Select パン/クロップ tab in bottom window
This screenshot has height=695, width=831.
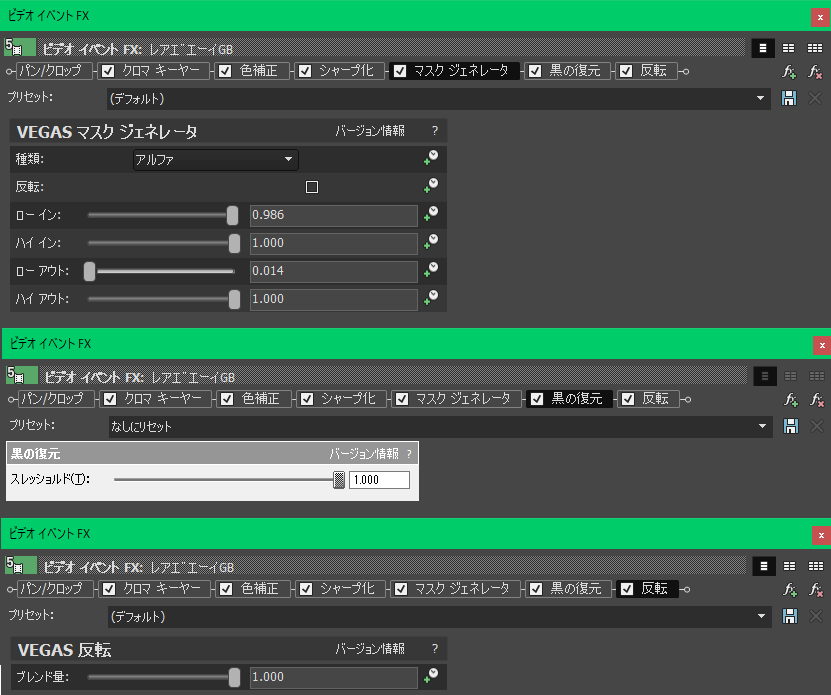click(55, 589)
